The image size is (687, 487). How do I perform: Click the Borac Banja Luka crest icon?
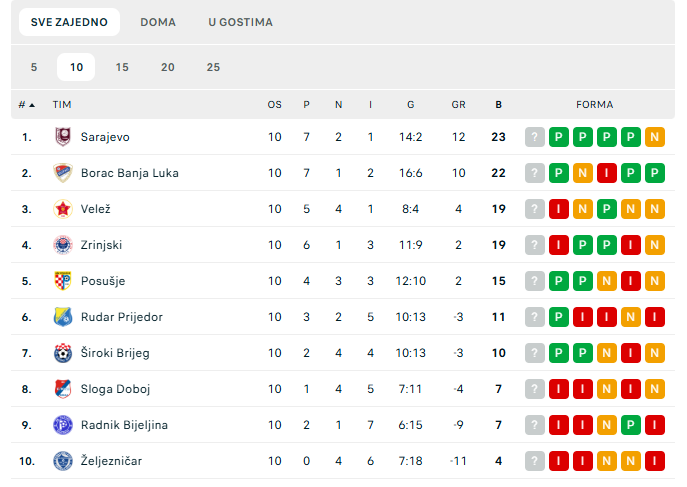click(63, 173)
